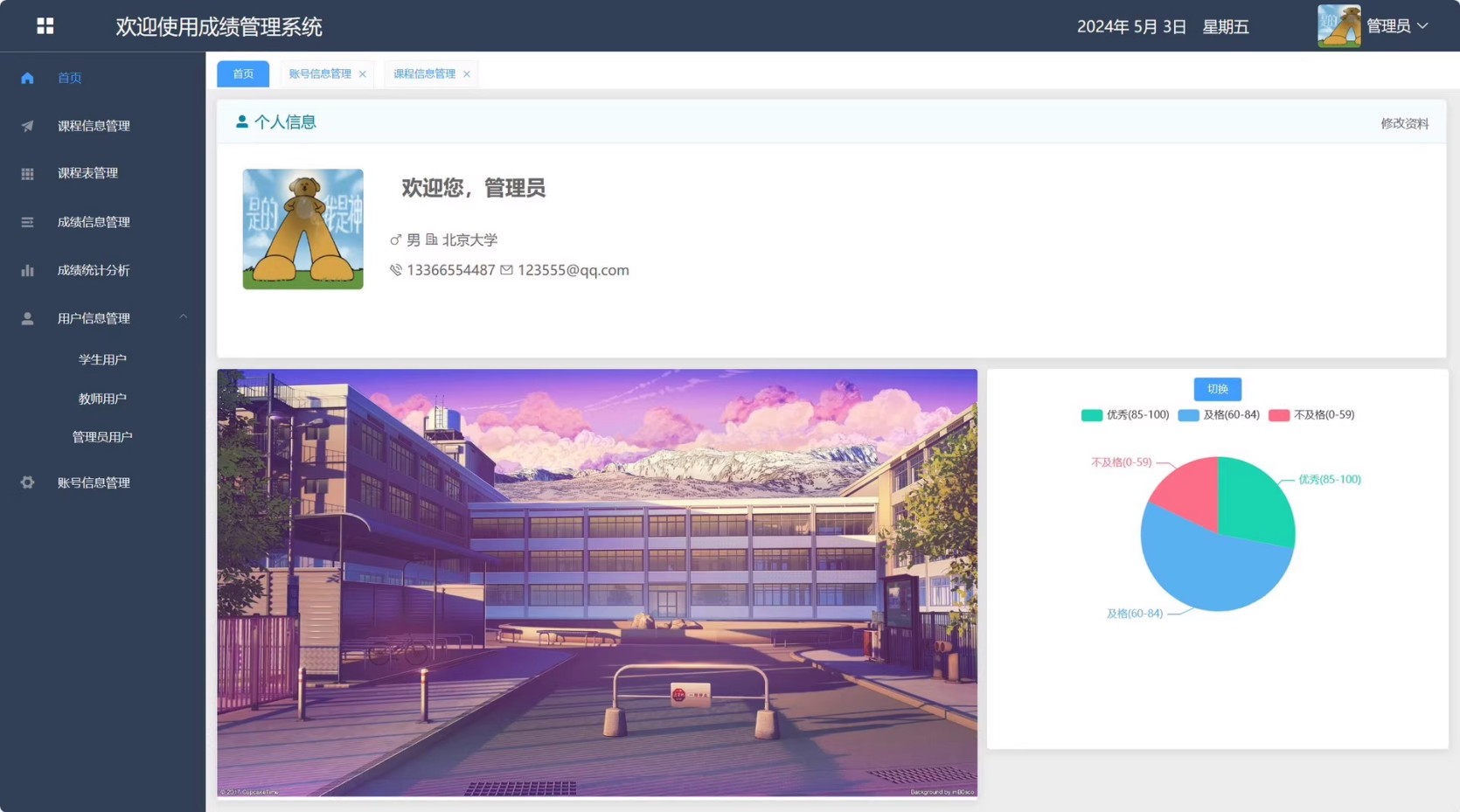Click the 管理员 username in header
This screenshot has height=812, width=1460.
[1388, 26]
